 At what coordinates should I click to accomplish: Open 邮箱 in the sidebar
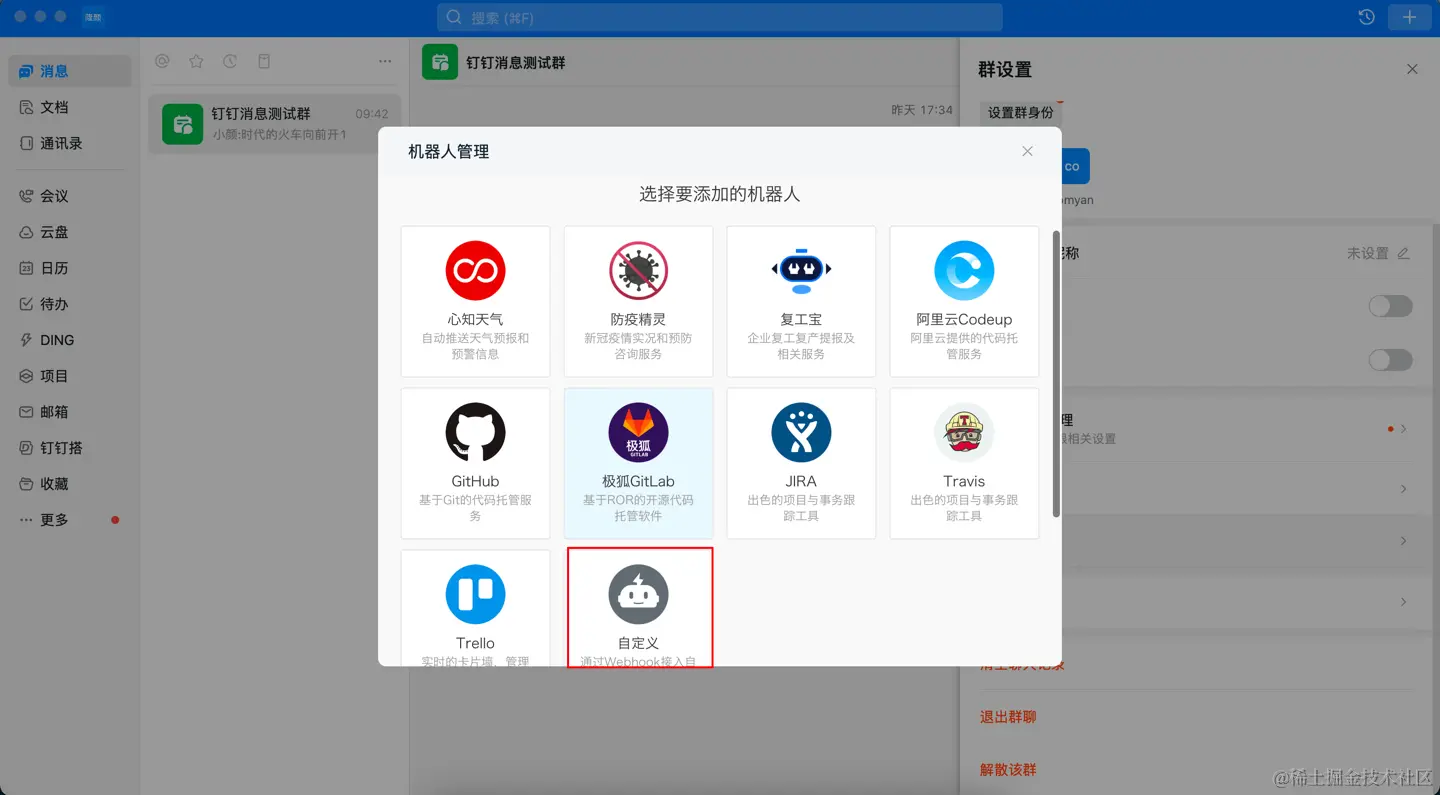click(x=70, y=412)
